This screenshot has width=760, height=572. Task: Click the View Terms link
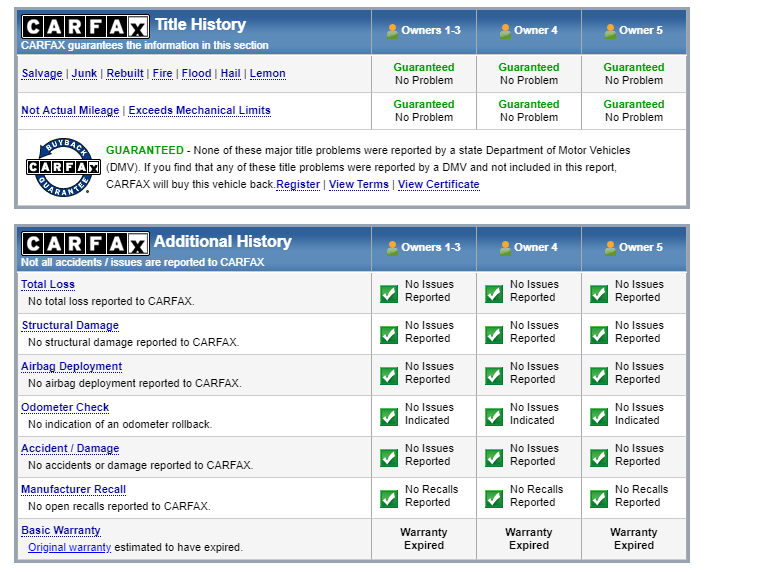(x=359, y=185)
